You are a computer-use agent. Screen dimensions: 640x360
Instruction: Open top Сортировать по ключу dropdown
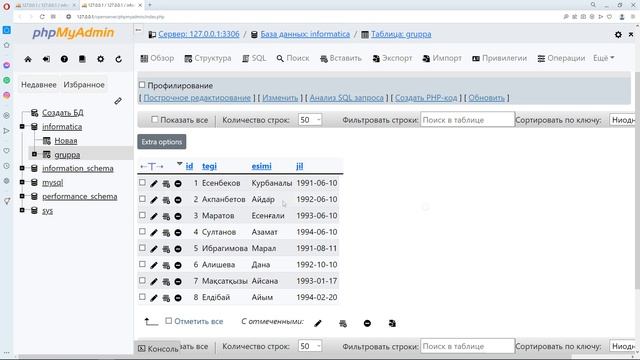pos(623,120)
